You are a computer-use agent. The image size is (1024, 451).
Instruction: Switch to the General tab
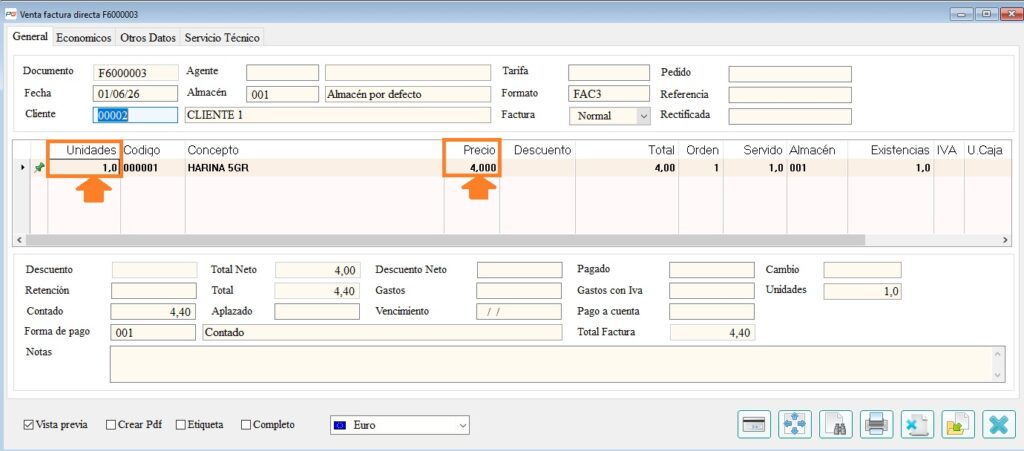[x=30, y=37]
